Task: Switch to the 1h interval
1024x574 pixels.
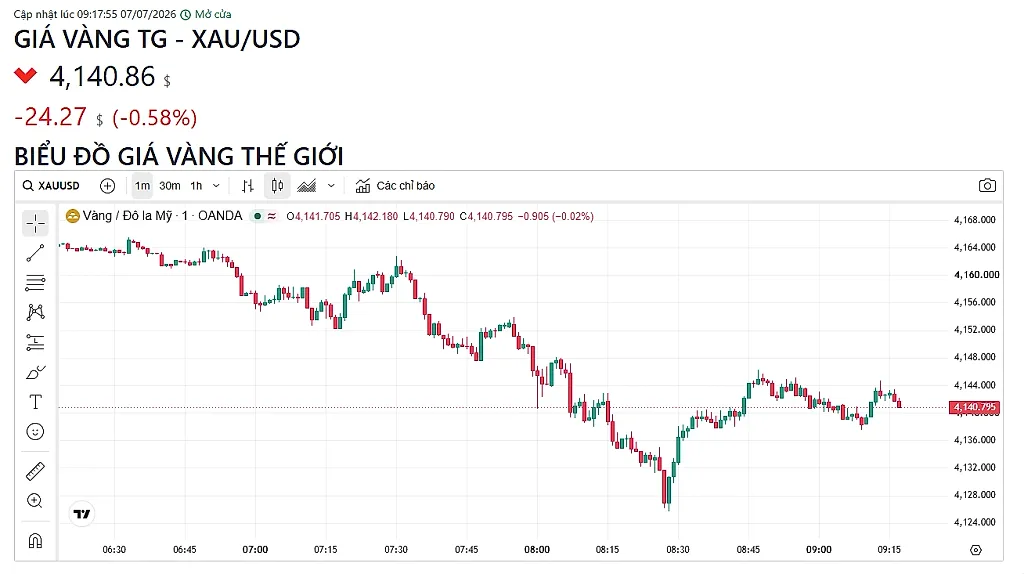Action: click(x=196, y=186)
